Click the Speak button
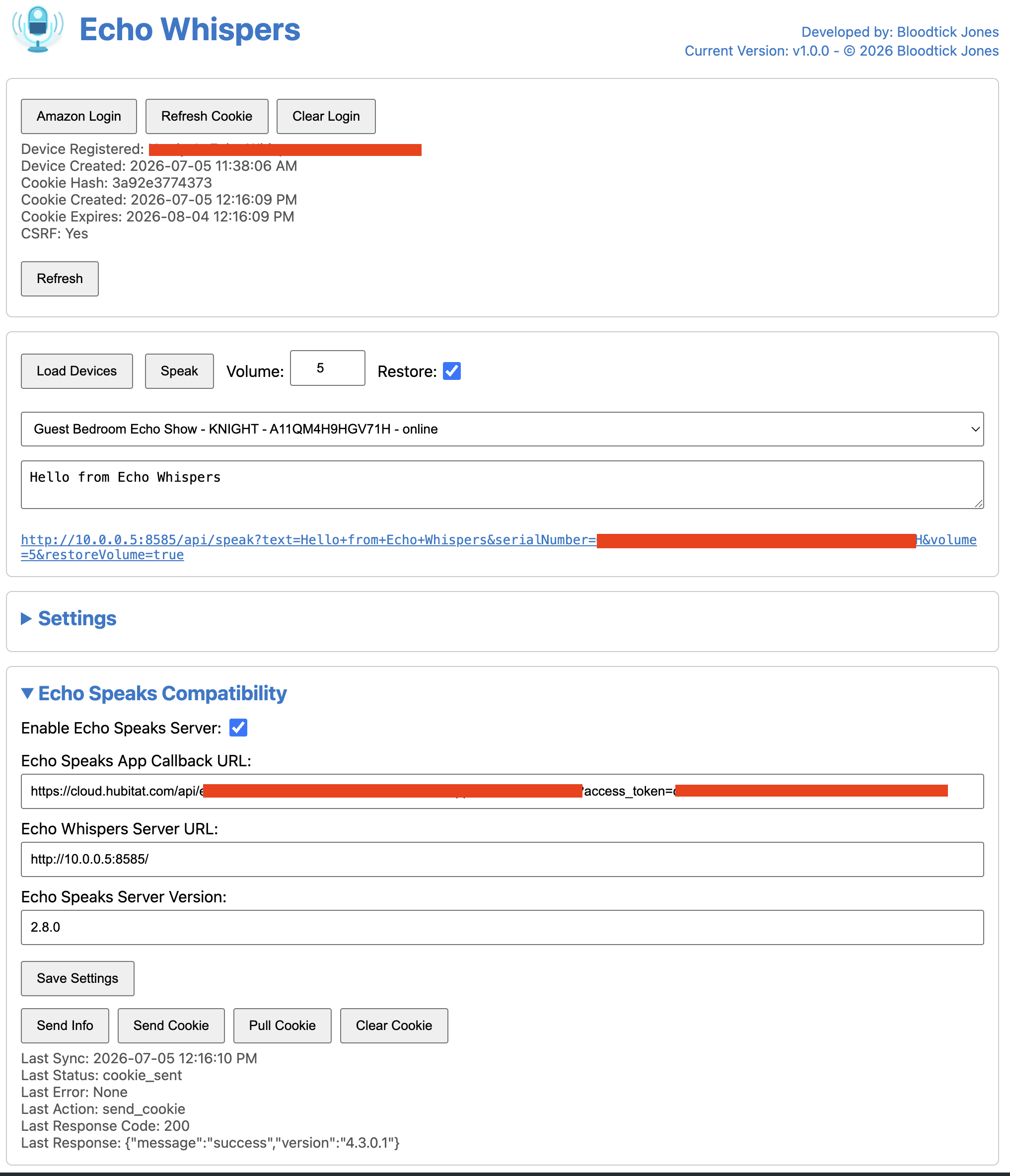The height and width of the screenshot is (1176, 1010). [x=179, y=371]
